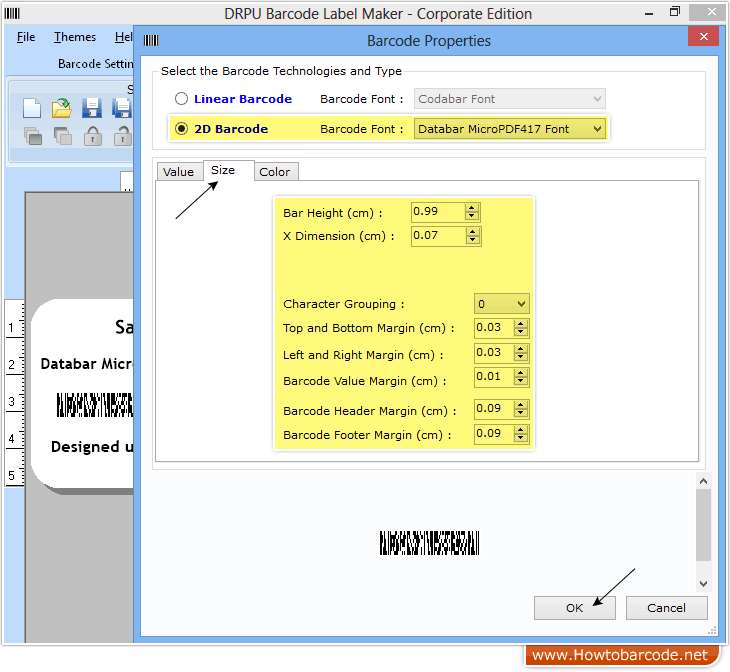Click 'Databar Micr' text on label canvas
The image size is (730, 672).
click(x=87, y=364)
